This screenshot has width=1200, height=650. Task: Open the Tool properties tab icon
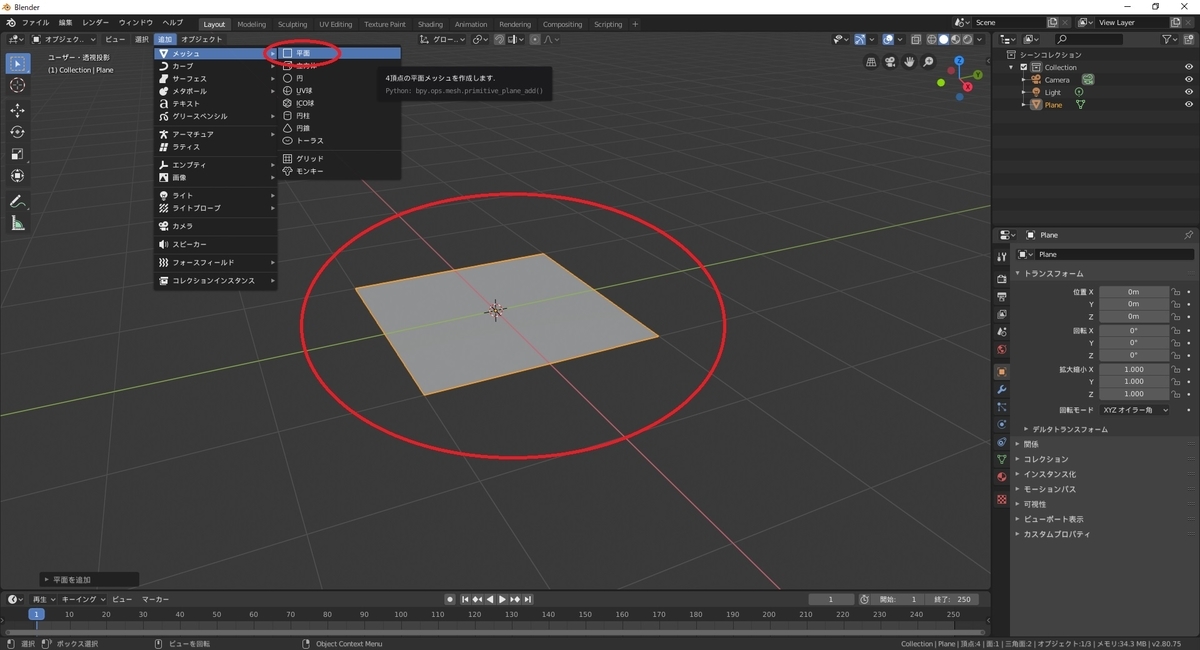1002,257
